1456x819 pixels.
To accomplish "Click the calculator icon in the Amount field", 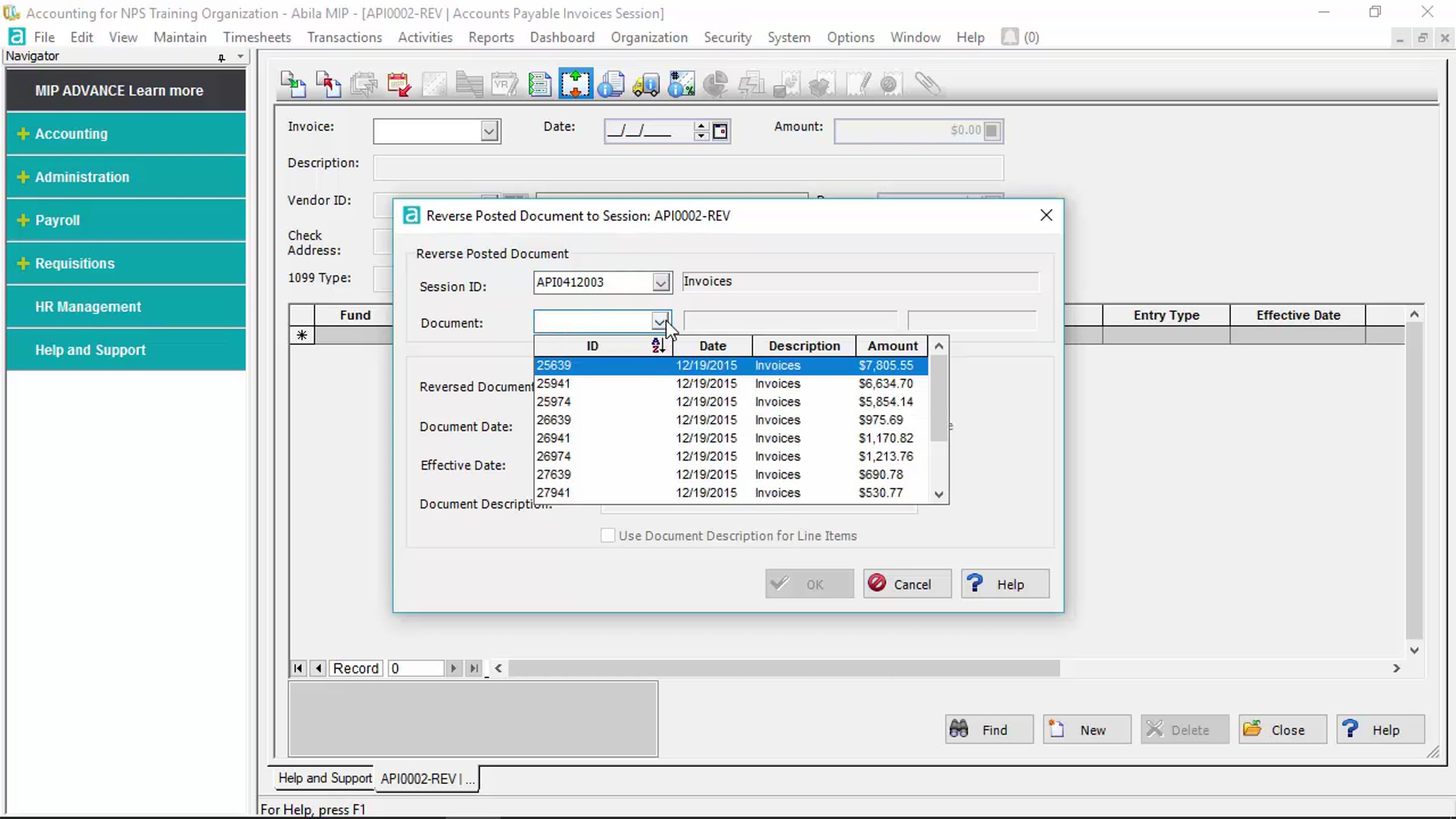I will point(992,130).
